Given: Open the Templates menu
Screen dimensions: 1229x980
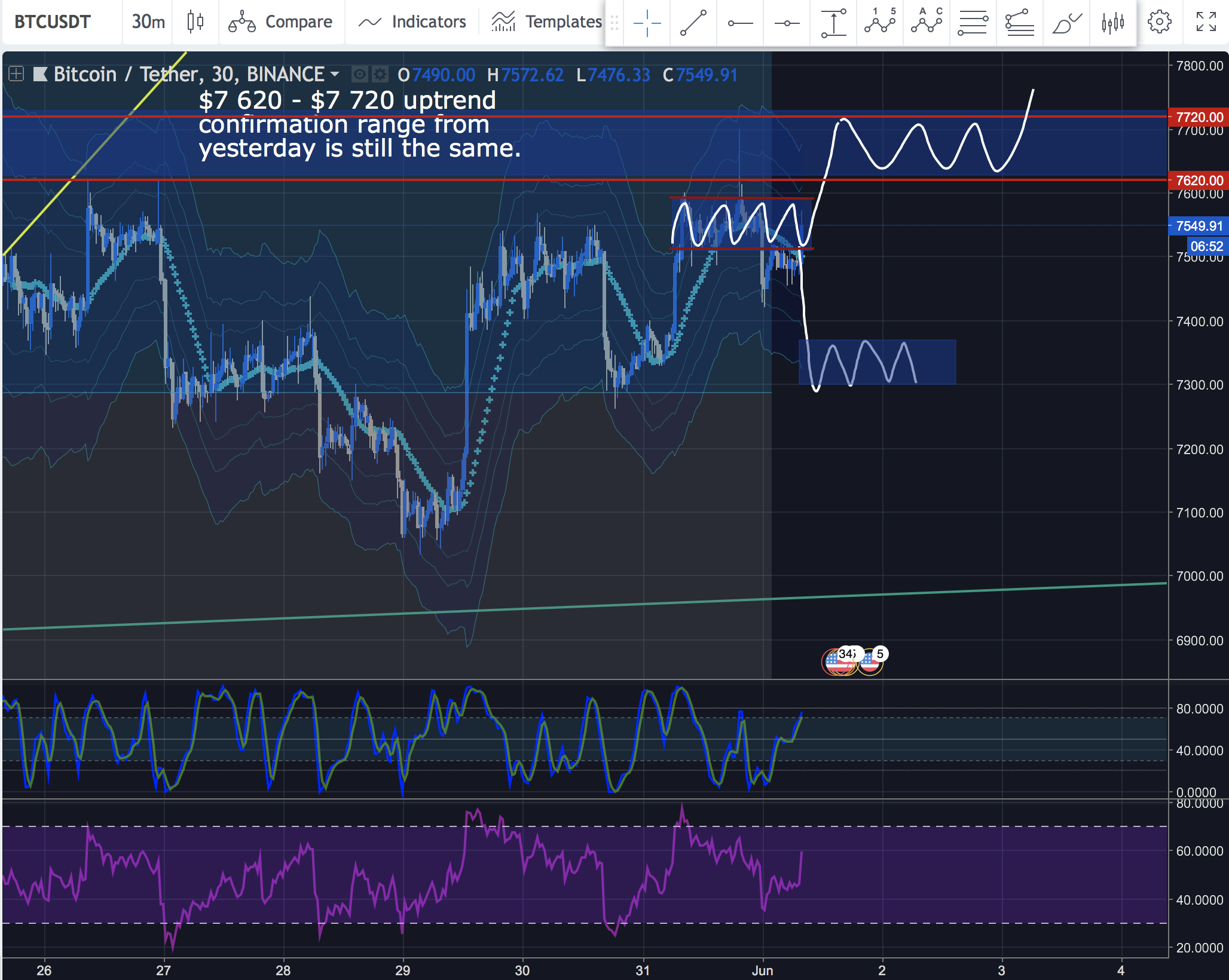Looking at the screenshot, I should tap(546, 22).
